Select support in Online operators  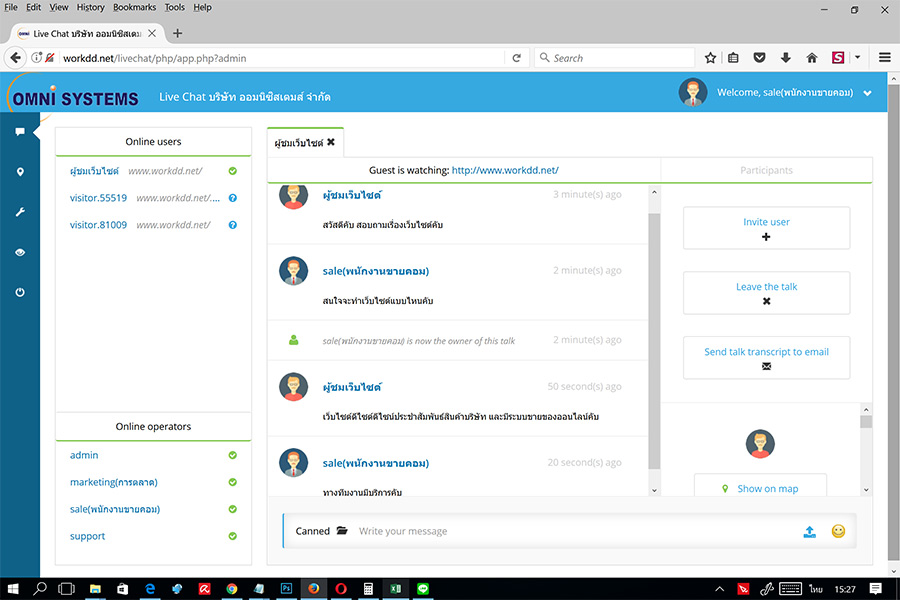point(87,536)
